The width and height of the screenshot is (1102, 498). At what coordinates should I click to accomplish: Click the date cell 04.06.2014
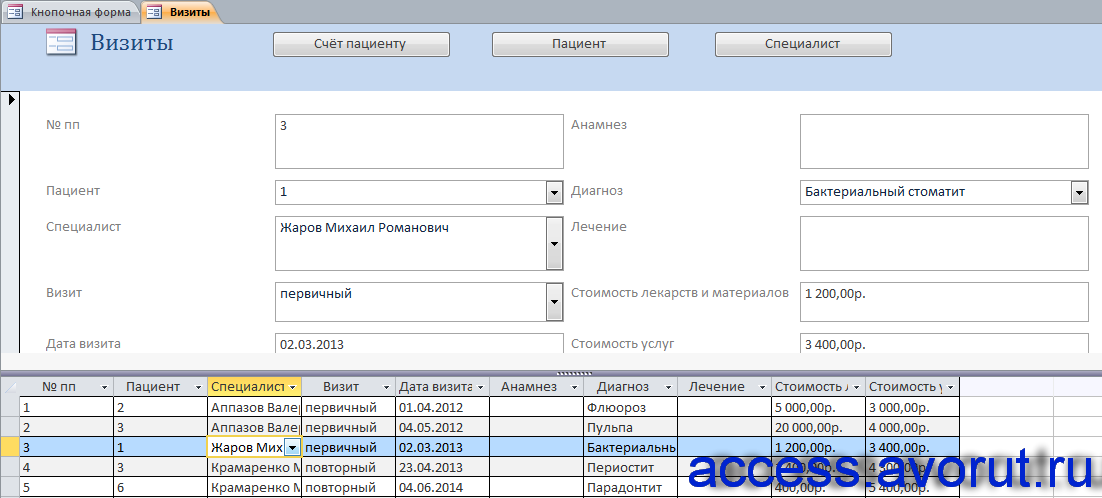point(442,487)
